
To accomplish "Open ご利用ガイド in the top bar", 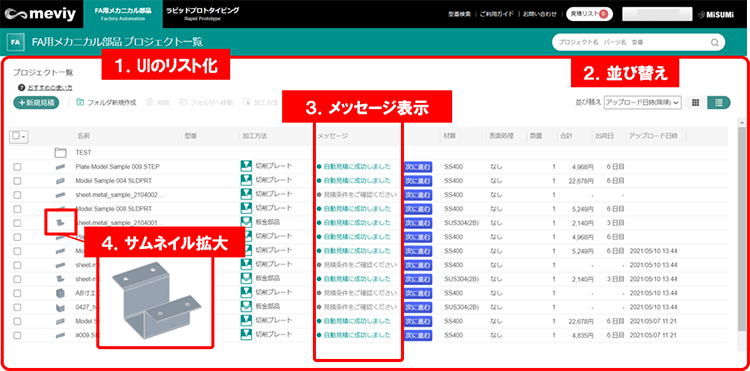I will [x=496, y=14].
